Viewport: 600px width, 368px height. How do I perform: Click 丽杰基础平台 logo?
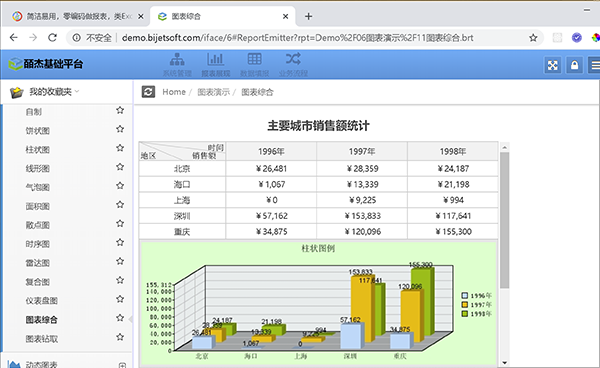click(x=46, y=64)
